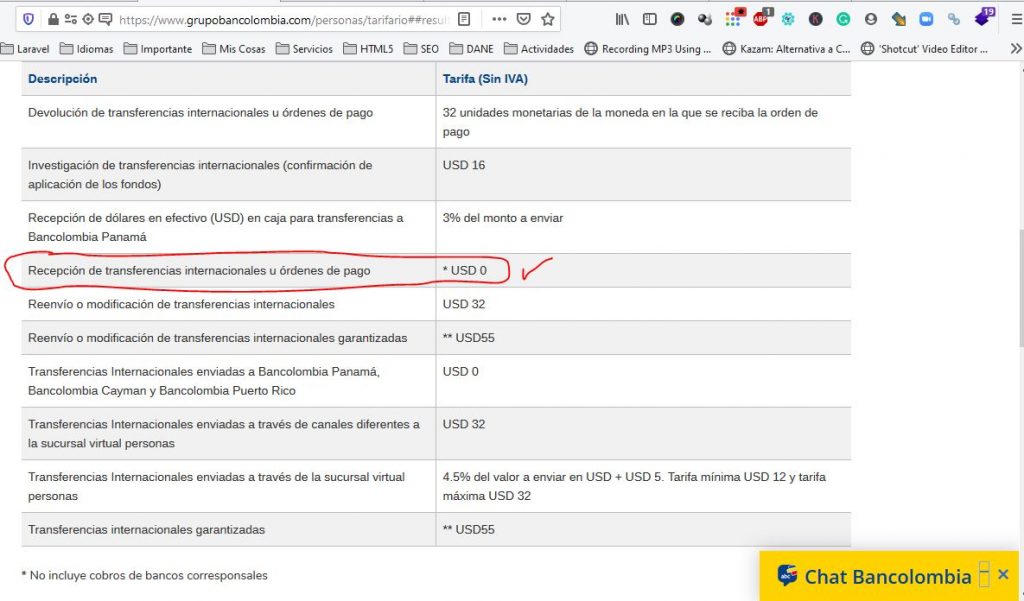The height and width of the screenshot is (601, 1024).
Task: Click the 'USD 16' tariff cell
Action: pos(464,165)
